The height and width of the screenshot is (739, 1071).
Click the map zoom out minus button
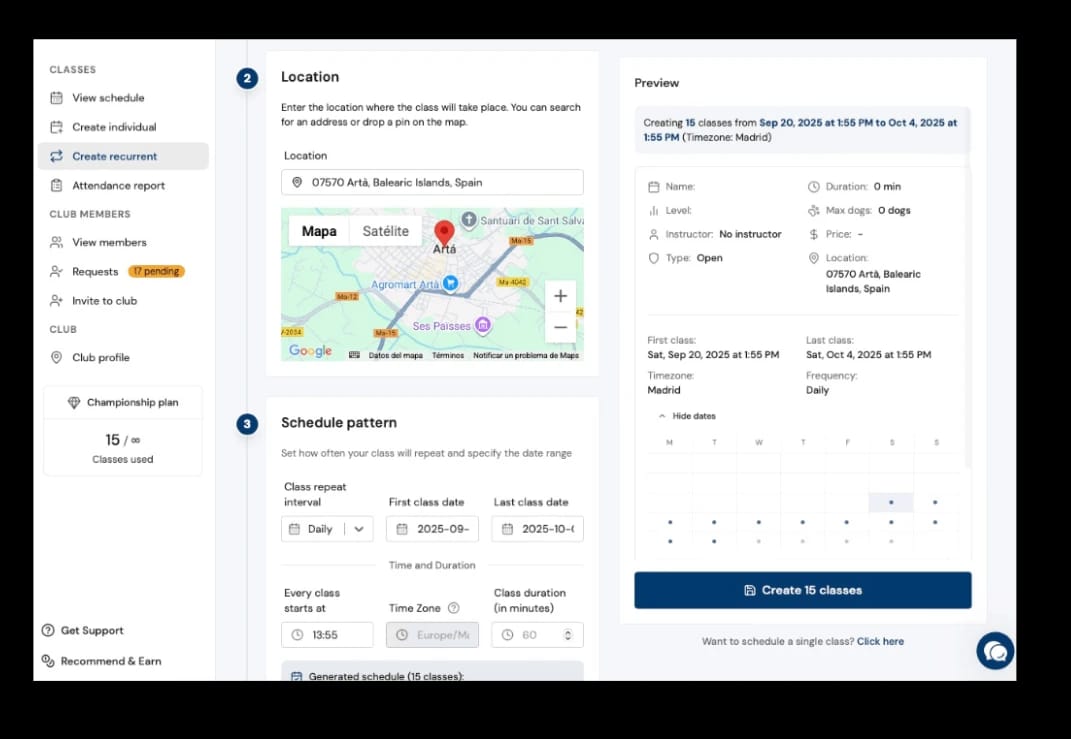coord(560,327)
